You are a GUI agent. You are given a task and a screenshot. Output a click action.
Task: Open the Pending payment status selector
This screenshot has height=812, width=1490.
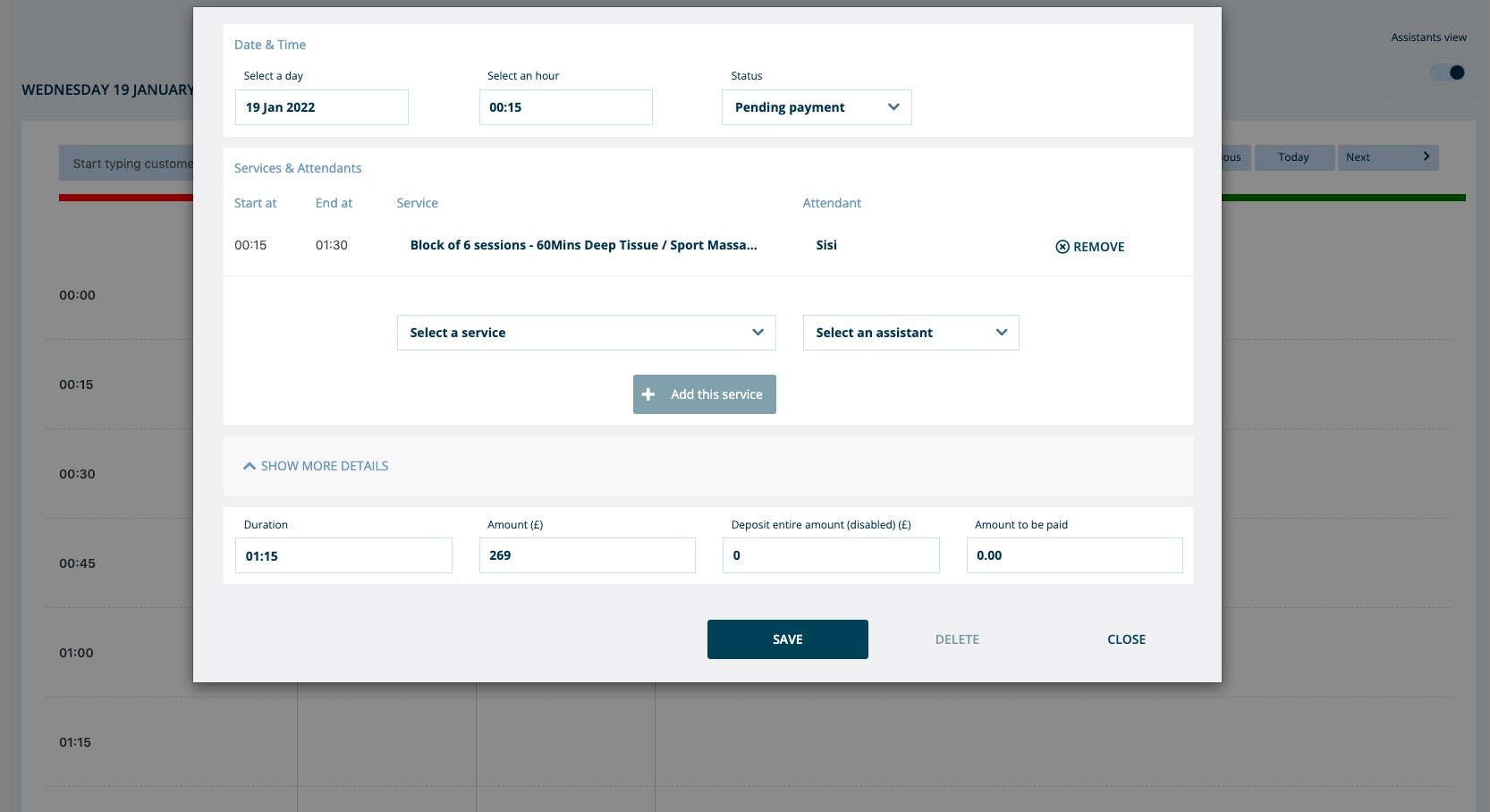pos(816,106)
